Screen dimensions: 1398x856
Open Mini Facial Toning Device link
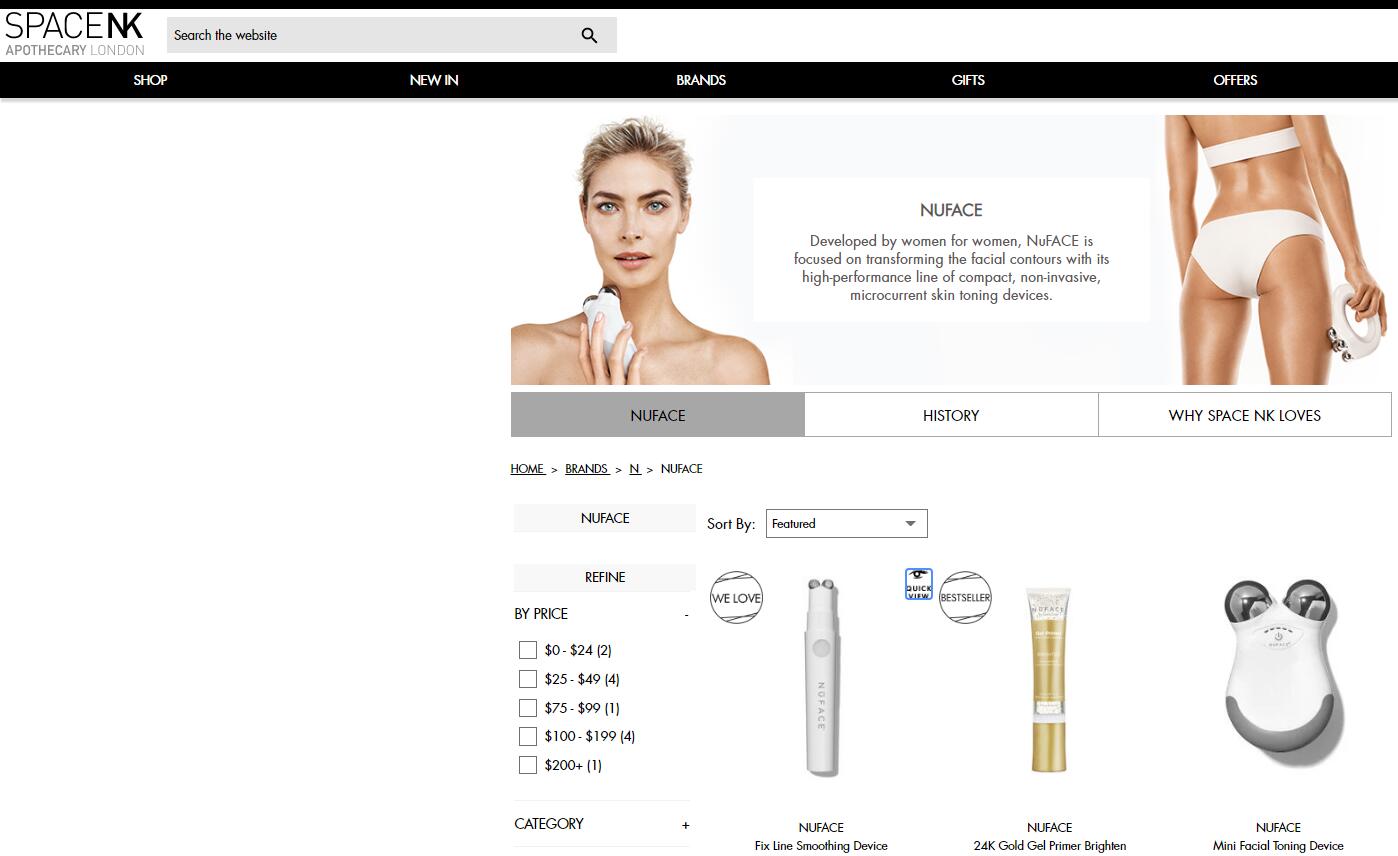(x=1278, y=846)
